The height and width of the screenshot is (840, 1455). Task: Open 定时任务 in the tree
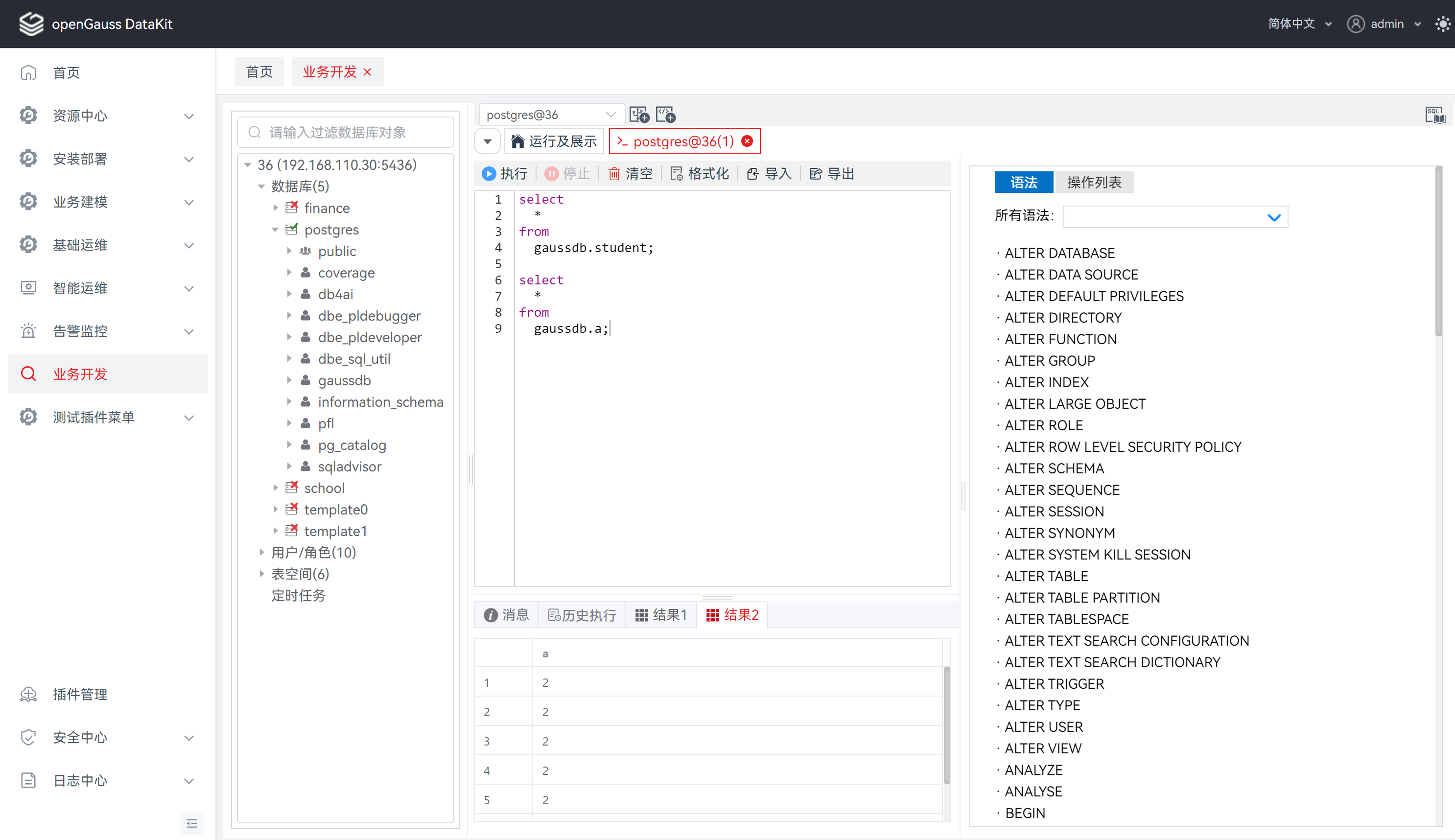[x=298, y=595]
